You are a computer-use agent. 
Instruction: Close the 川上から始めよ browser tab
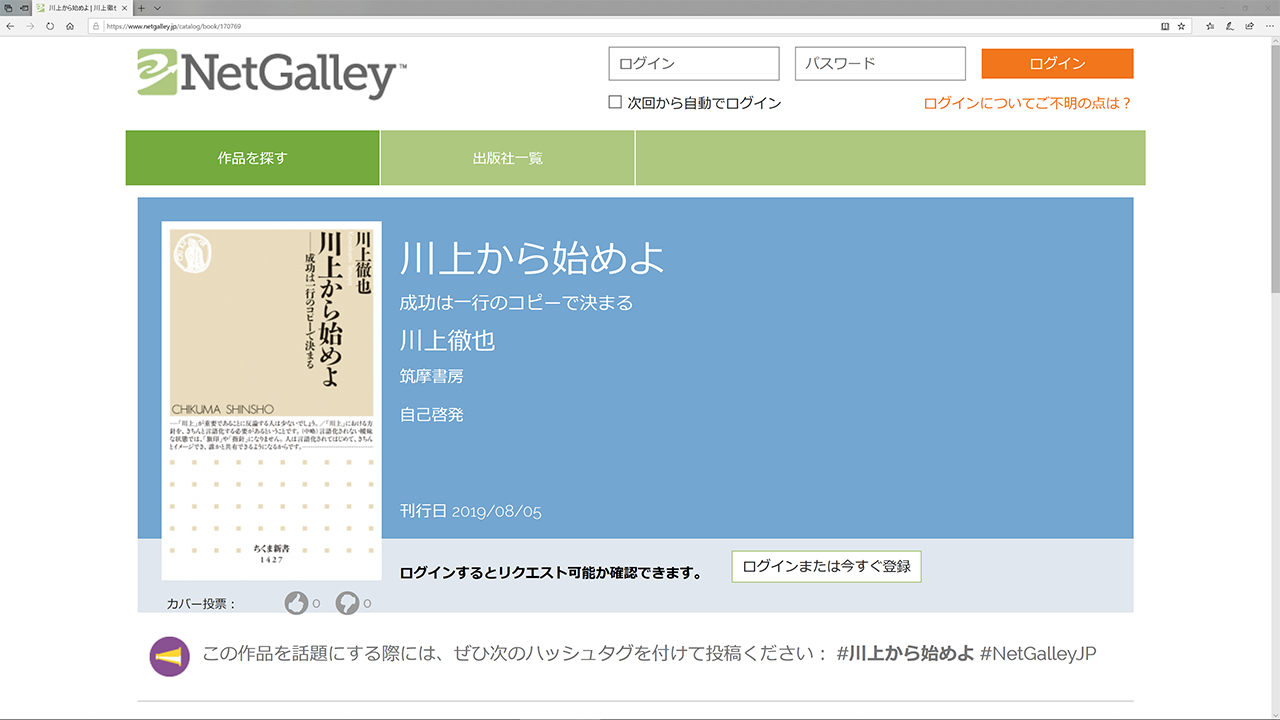(x=125, y=8)
